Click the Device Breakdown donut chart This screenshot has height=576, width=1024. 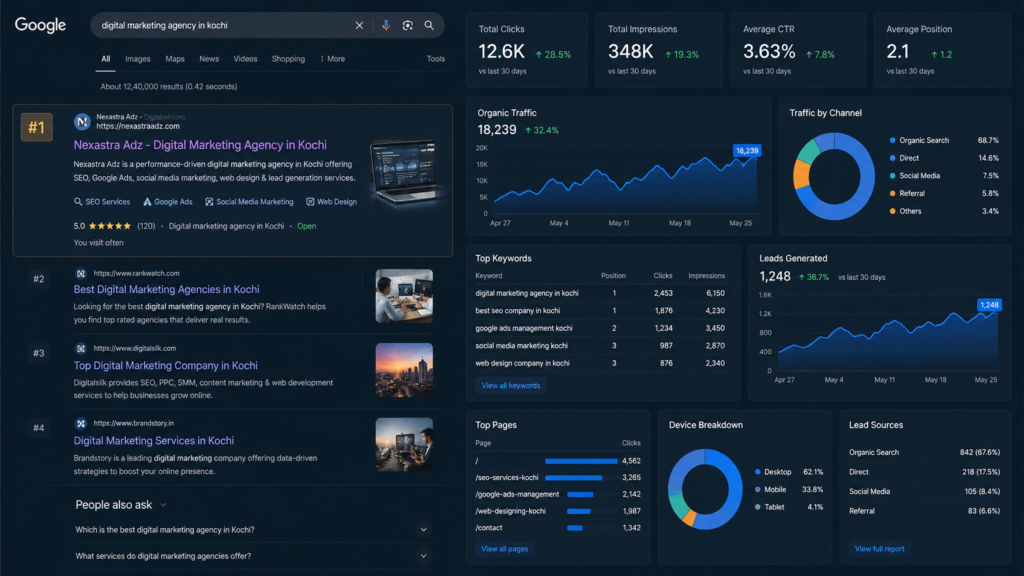coord(705,489)
